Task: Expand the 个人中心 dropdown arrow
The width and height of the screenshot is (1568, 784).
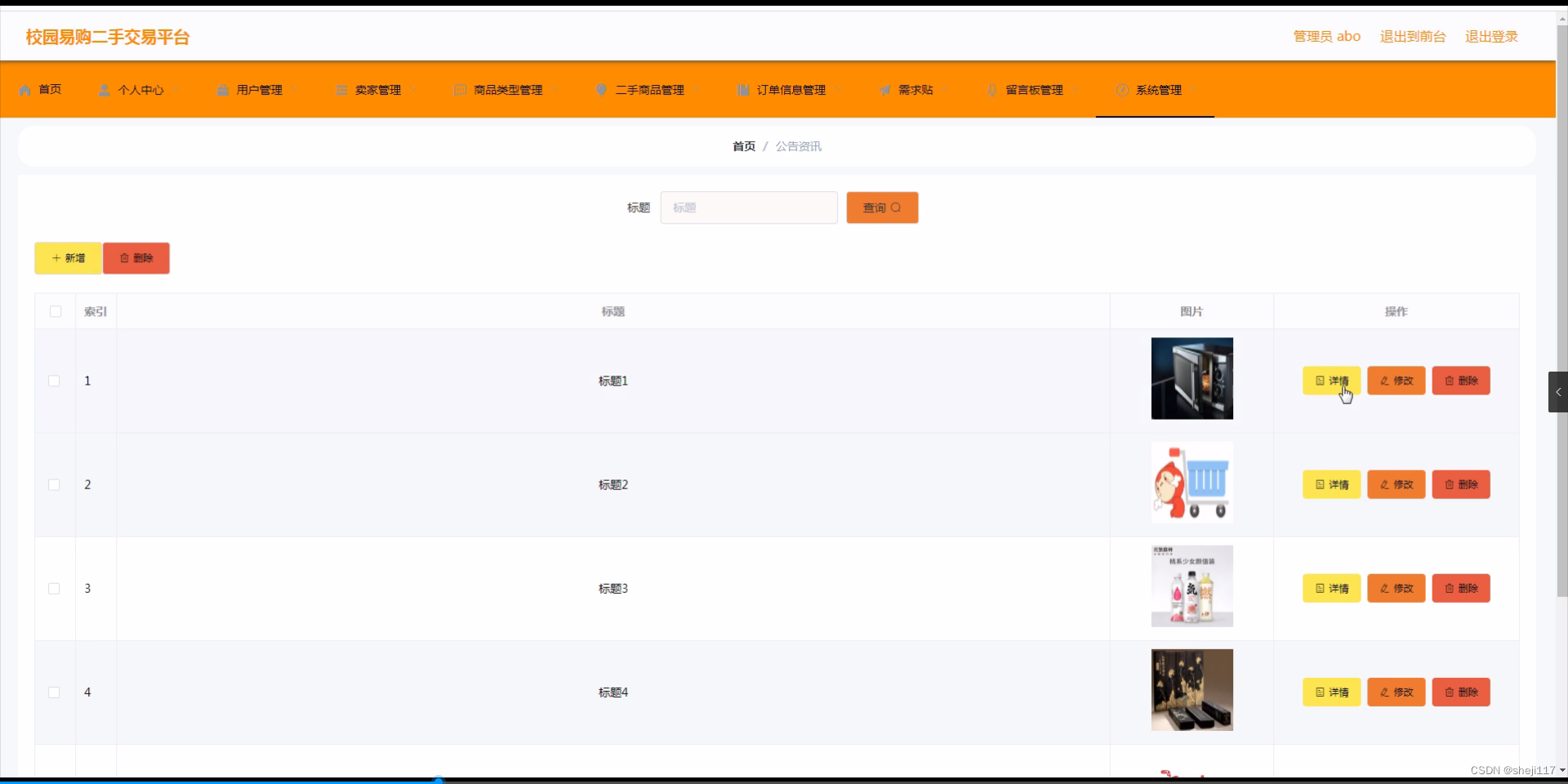Action: click(x=176, y=90)
